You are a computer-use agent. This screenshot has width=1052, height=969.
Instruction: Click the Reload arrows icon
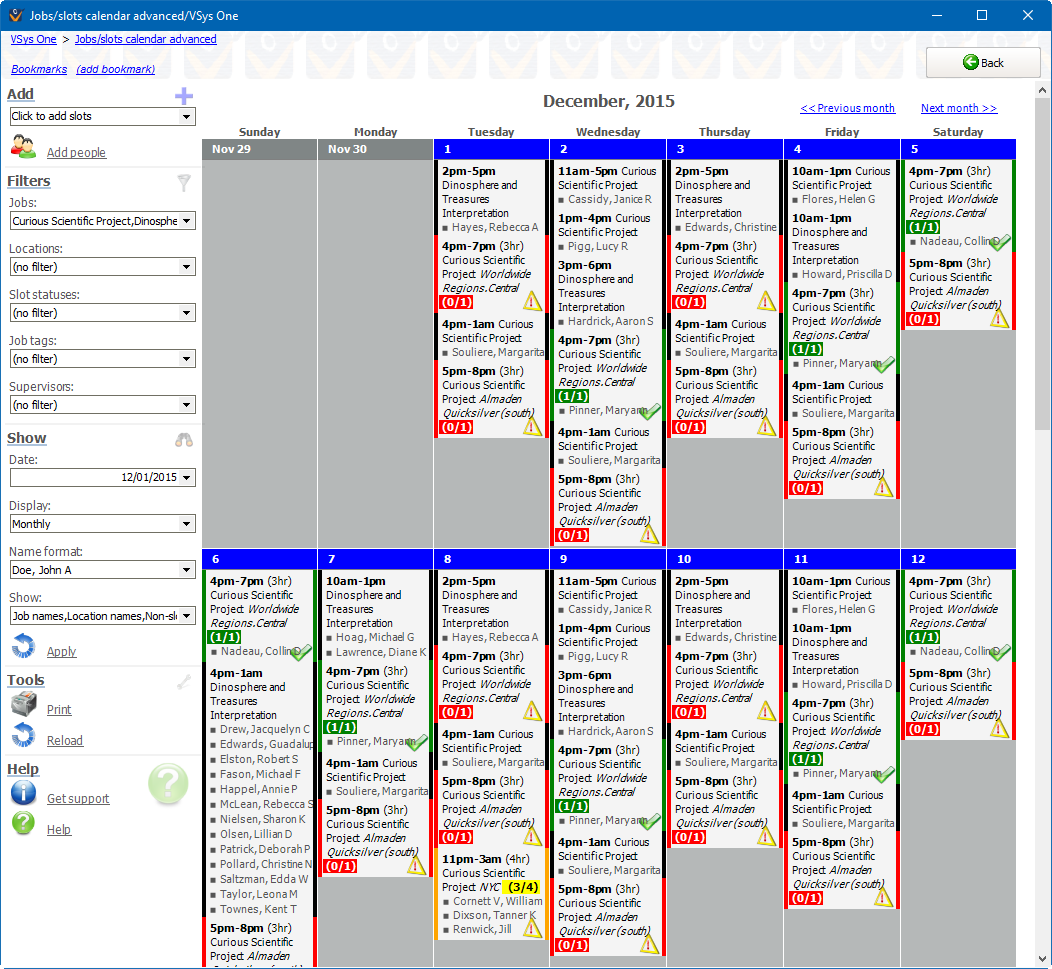24,736
